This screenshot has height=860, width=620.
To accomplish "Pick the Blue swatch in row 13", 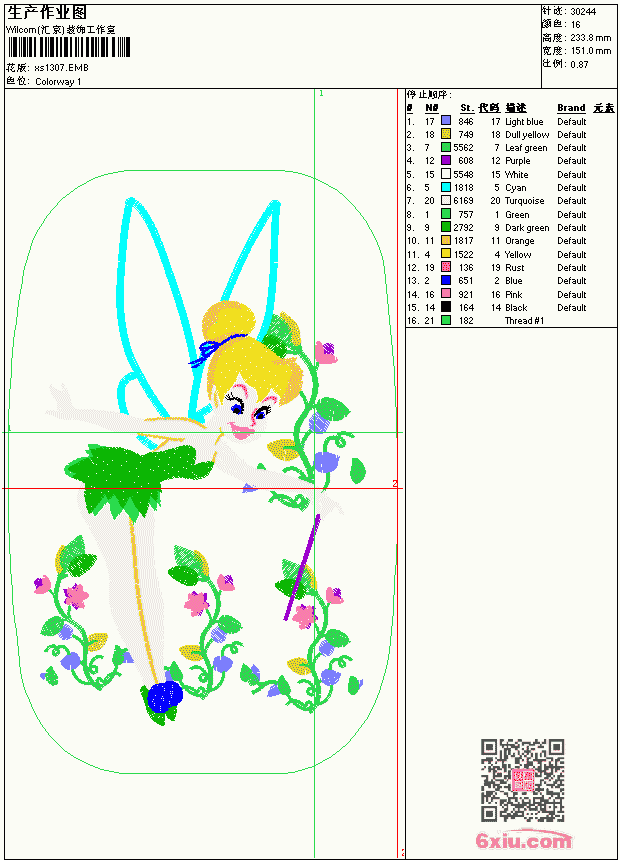I will tap(446, 280).
